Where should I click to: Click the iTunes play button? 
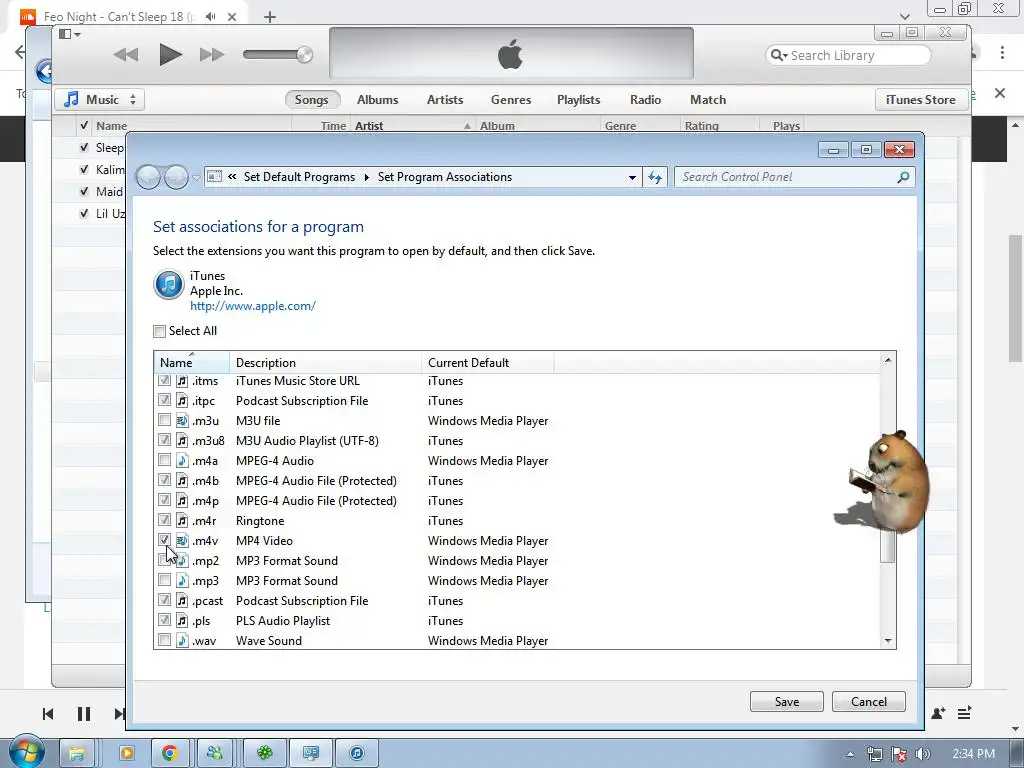coord(170,55)
